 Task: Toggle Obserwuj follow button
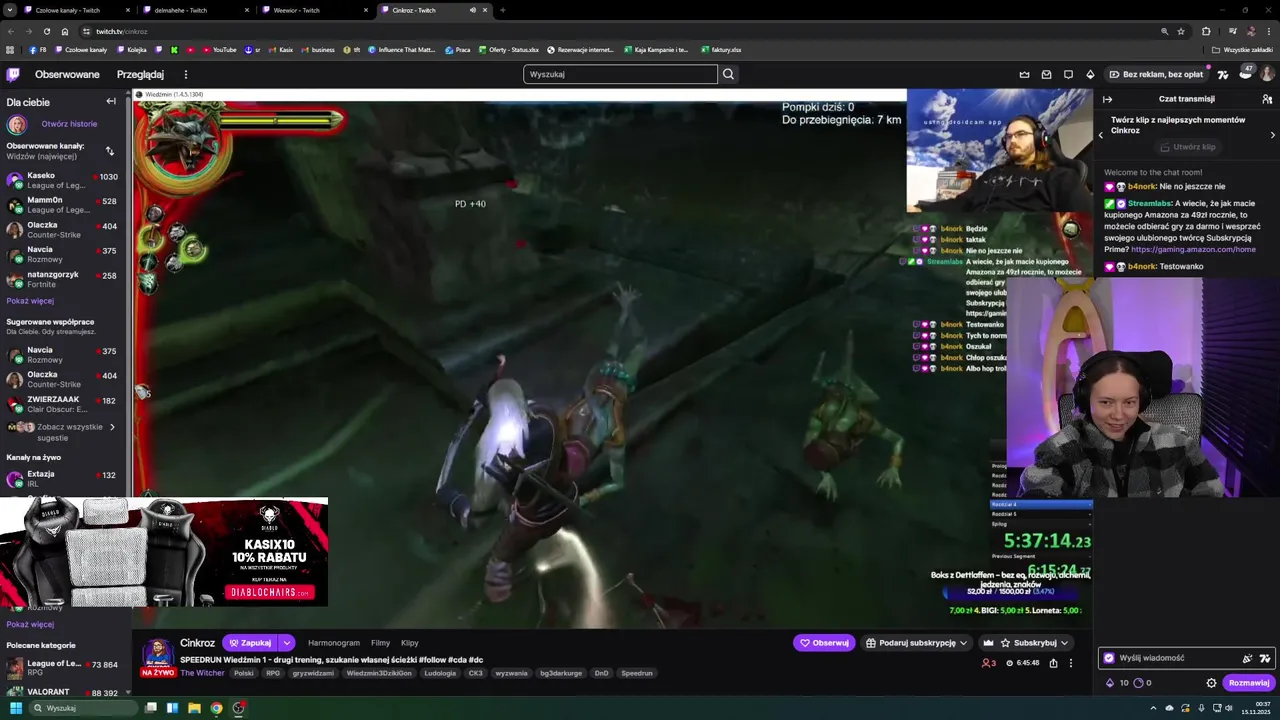pos(825,643)
